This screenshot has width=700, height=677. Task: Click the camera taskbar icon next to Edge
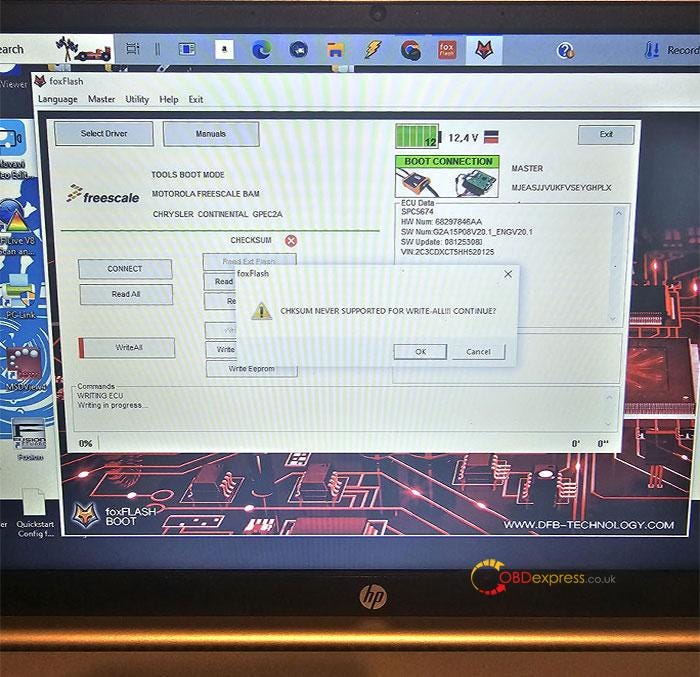(299, 50)
